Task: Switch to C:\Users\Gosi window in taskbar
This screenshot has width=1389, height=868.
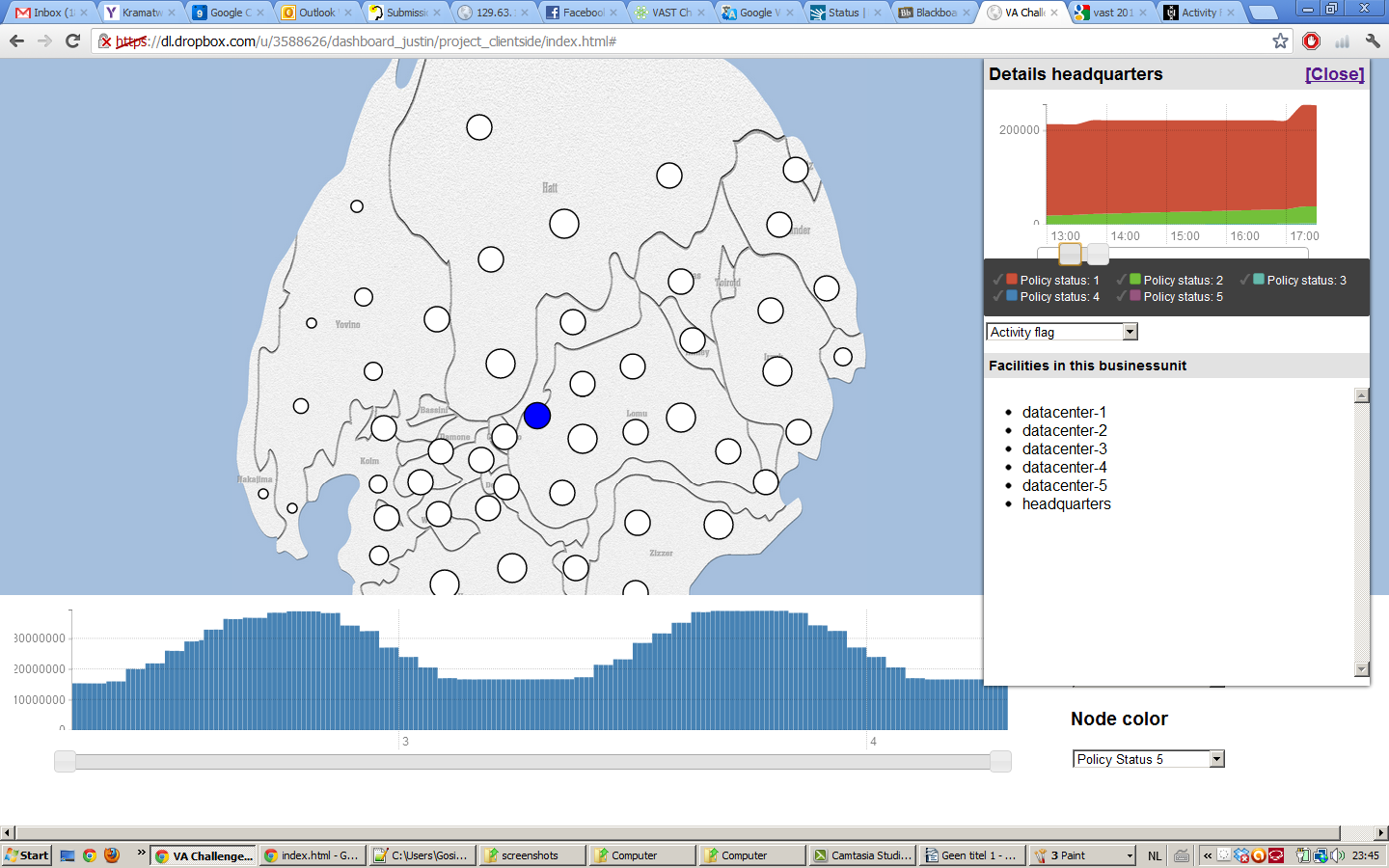Action: (422, 855)
